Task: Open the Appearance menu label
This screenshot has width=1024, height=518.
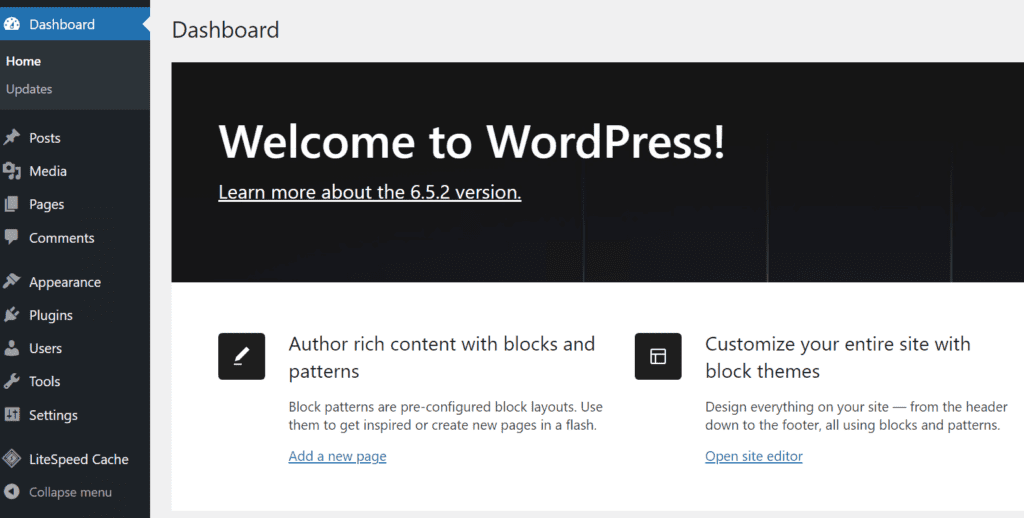Action: pos(65,282)
